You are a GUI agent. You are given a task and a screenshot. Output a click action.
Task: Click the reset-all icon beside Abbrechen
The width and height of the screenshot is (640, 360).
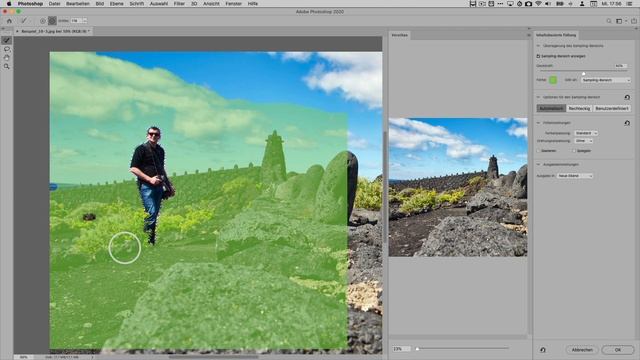pyautogui.click(x=543, y=350)
